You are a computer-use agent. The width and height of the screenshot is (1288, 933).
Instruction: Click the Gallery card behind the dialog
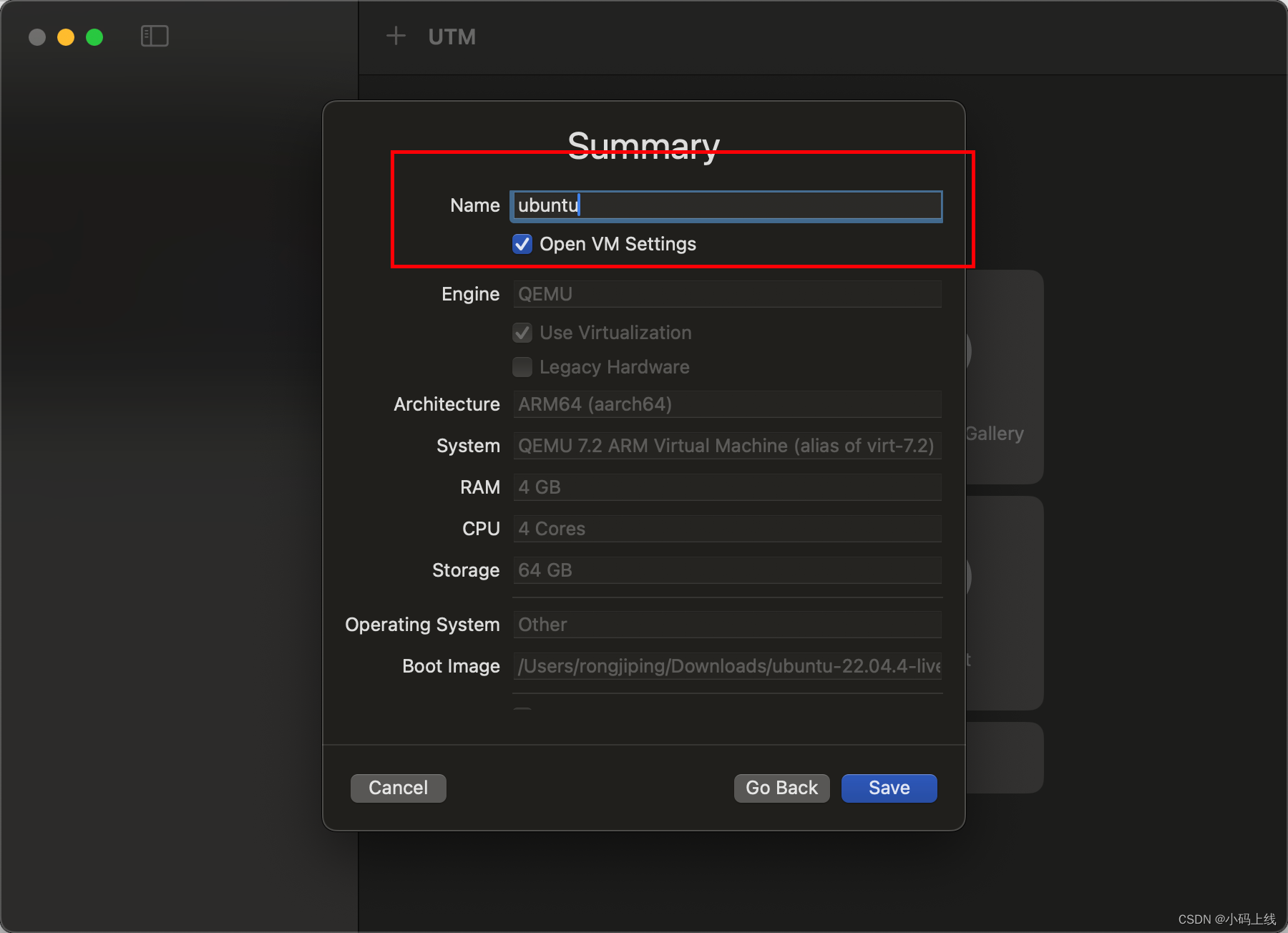tap(1004, 377)
